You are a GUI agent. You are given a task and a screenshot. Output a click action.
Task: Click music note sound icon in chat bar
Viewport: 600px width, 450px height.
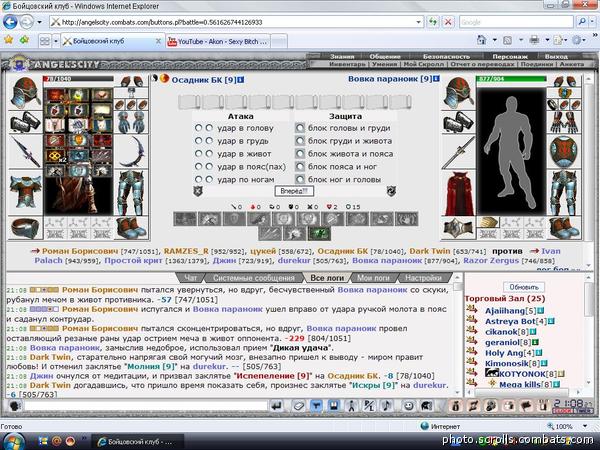[x=387, y=406]
